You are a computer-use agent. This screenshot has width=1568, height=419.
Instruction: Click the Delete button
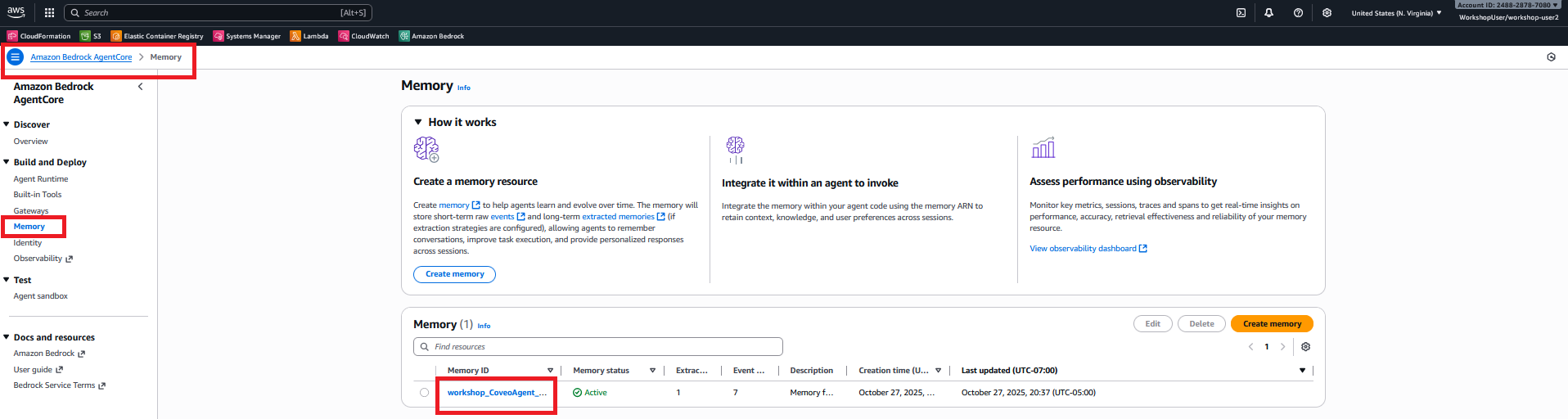(1201, 324)
